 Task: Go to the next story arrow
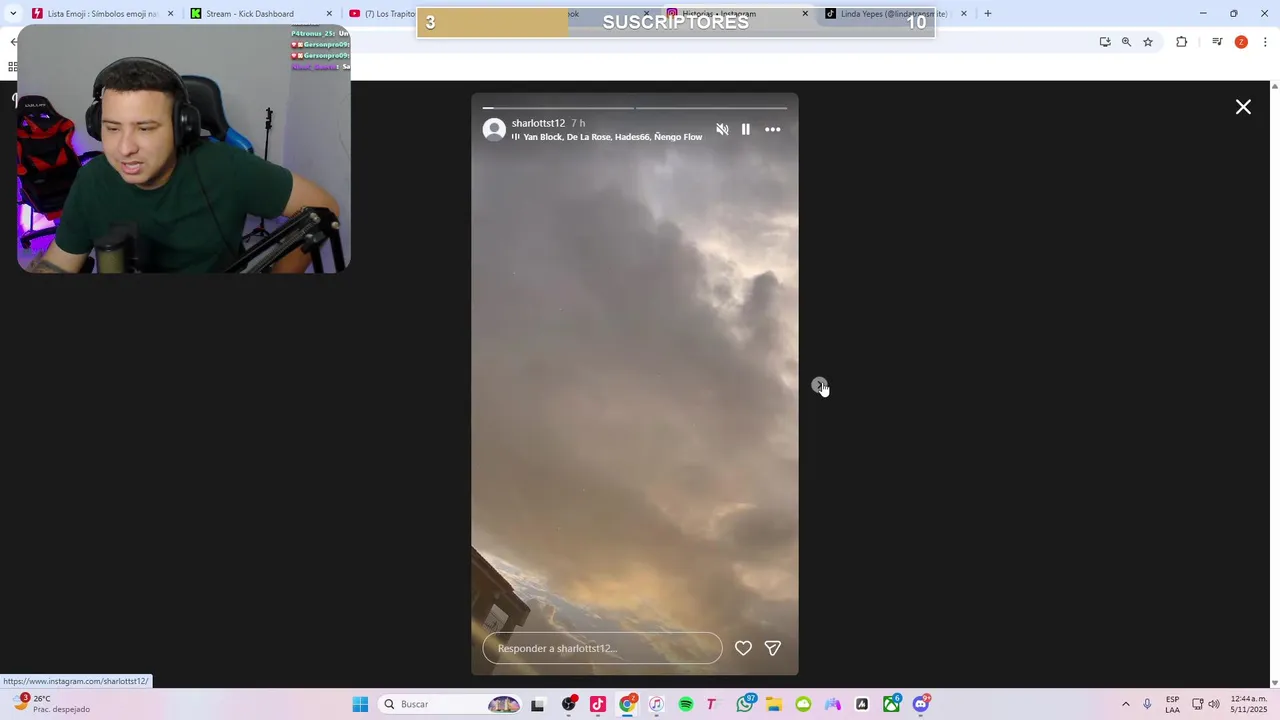coord(819,385)
